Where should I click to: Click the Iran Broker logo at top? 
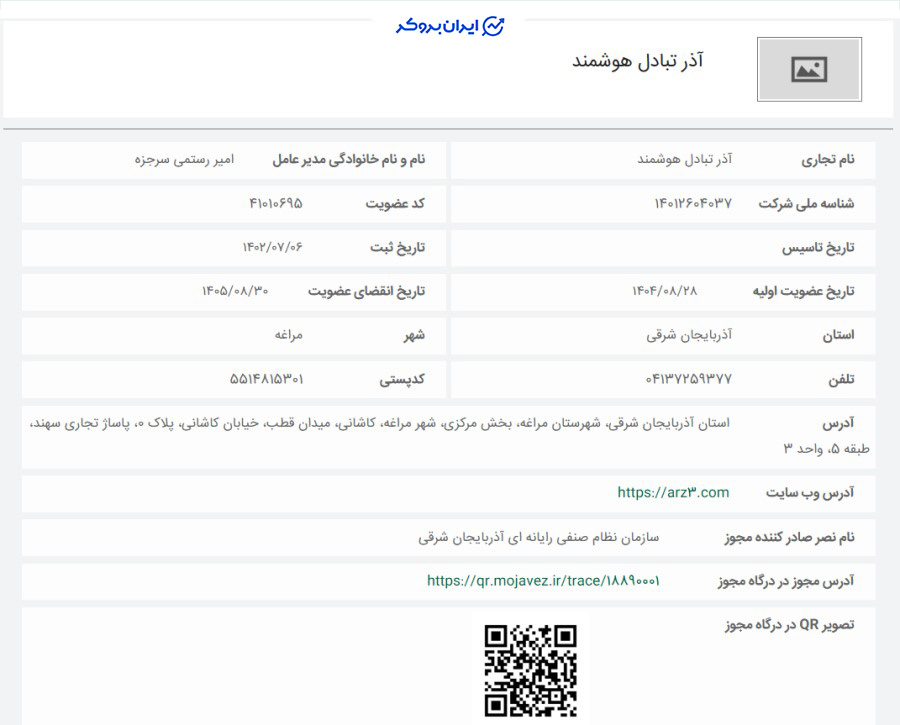(450, 26)
